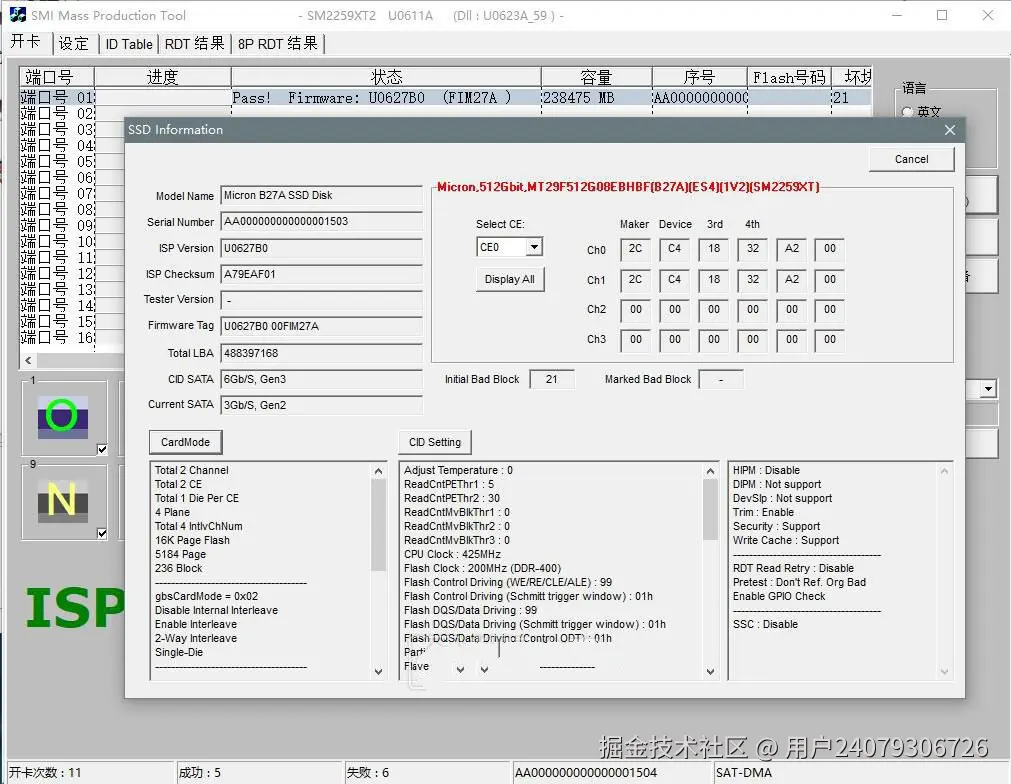
Task: Open the ID Table tab
Action: coord(129,44)
